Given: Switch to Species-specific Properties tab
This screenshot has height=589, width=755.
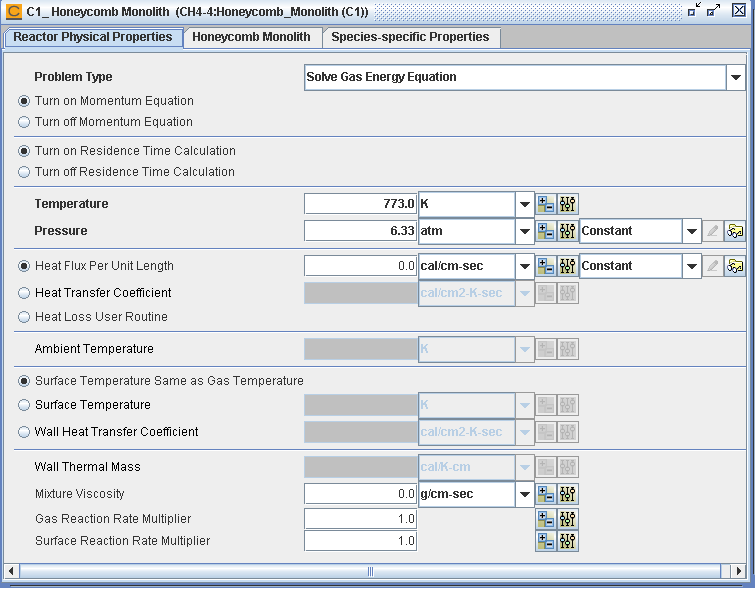Looking at the screenshot, I should click(411, 37).
